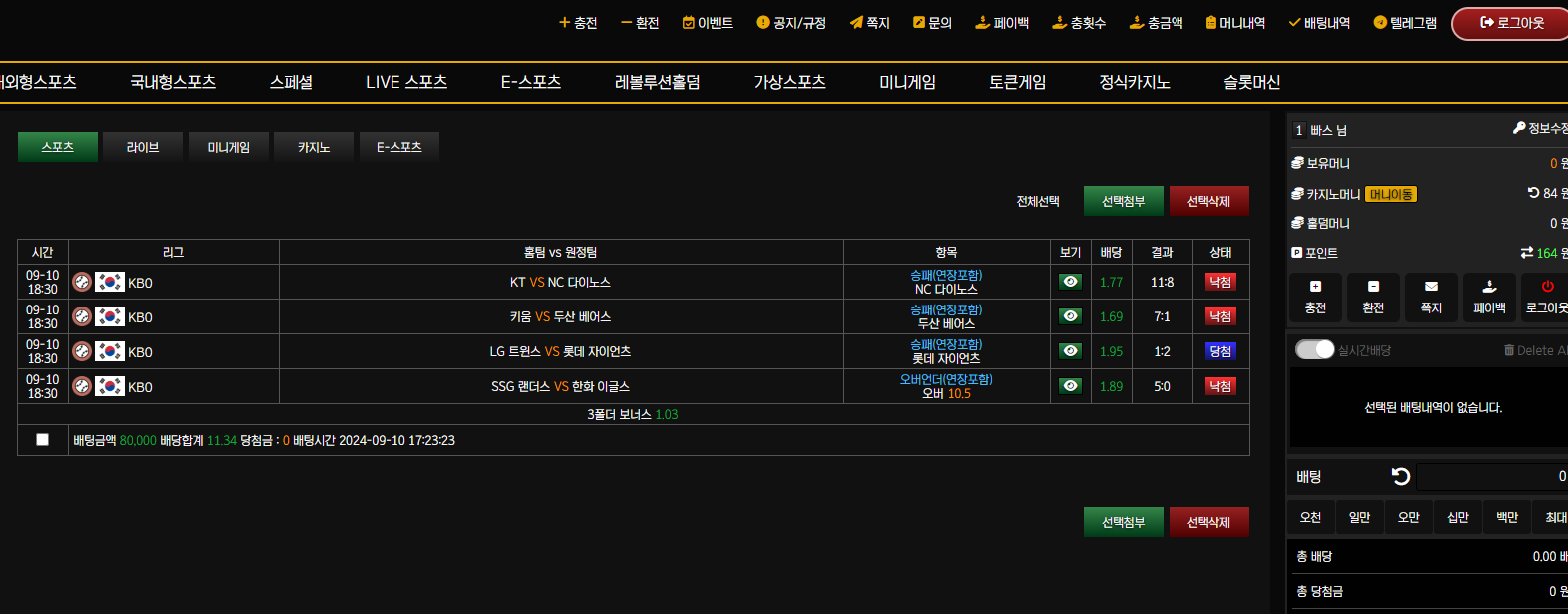Open 레볼루션홀덤 menu
The width and height of the screenshot is (1568, 614).
pos(657,82)
